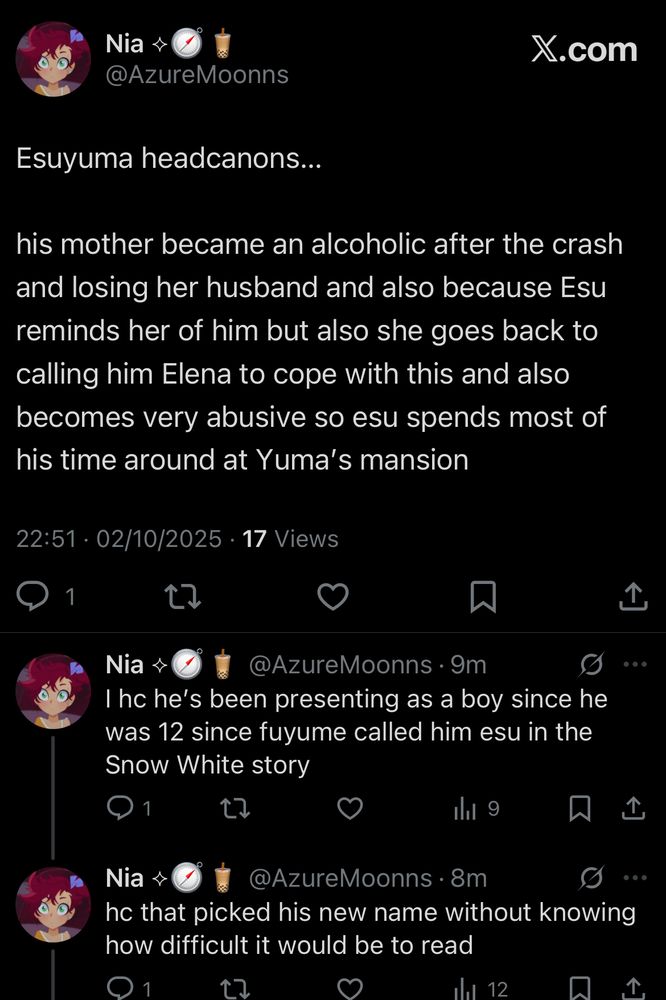Tap the Grok icon on the 8m reply
The width and height of the screenshot is (666, 1000).
point(592,878)
